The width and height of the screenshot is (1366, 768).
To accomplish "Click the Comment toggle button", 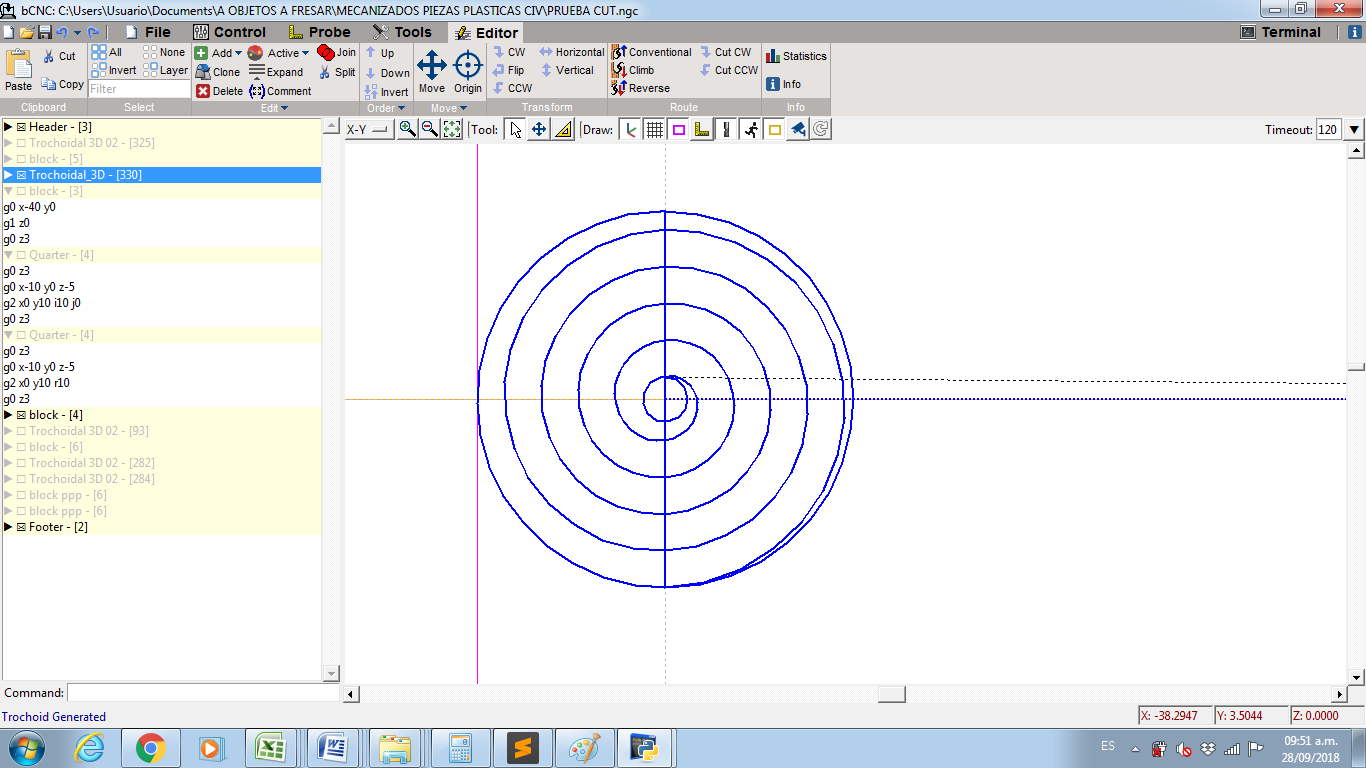I will click(x=280, y=91).
